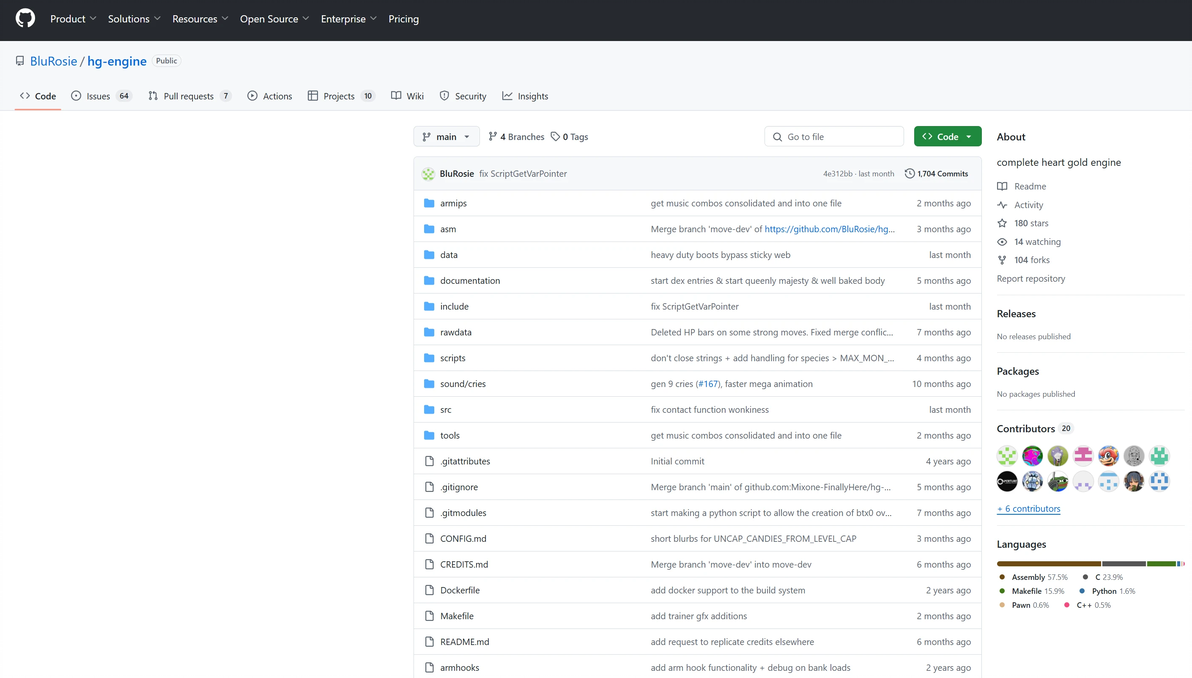This screenshot has width=1192, height=678.
Task: Expand the Open Source menu
Action: 274,19
